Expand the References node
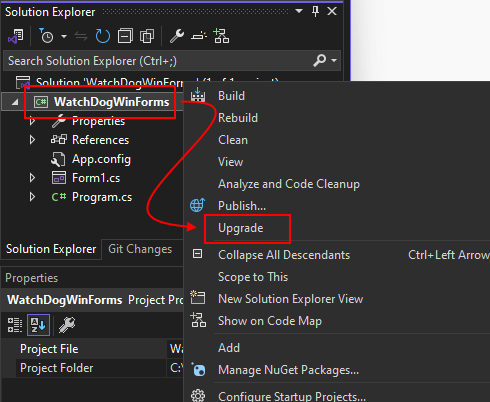 click(32, 140)
